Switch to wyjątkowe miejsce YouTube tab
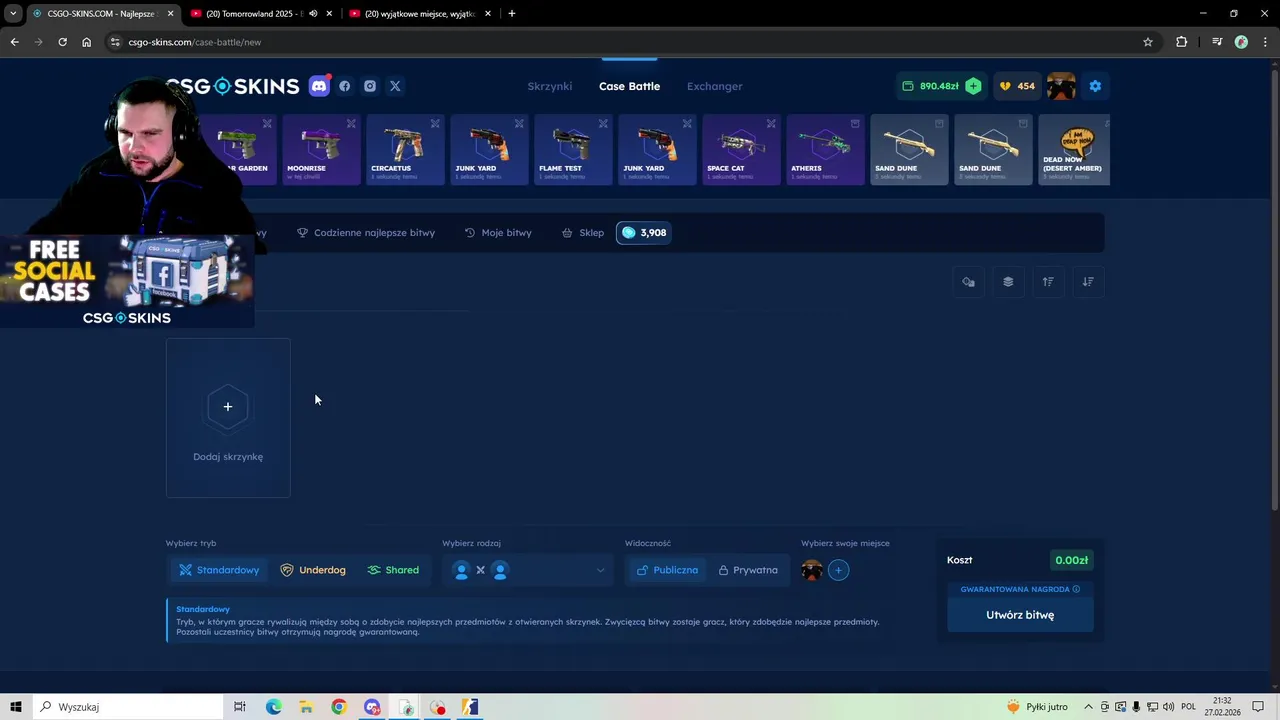The height and width of the screenshot is (720, 1280). pos(420,14)
